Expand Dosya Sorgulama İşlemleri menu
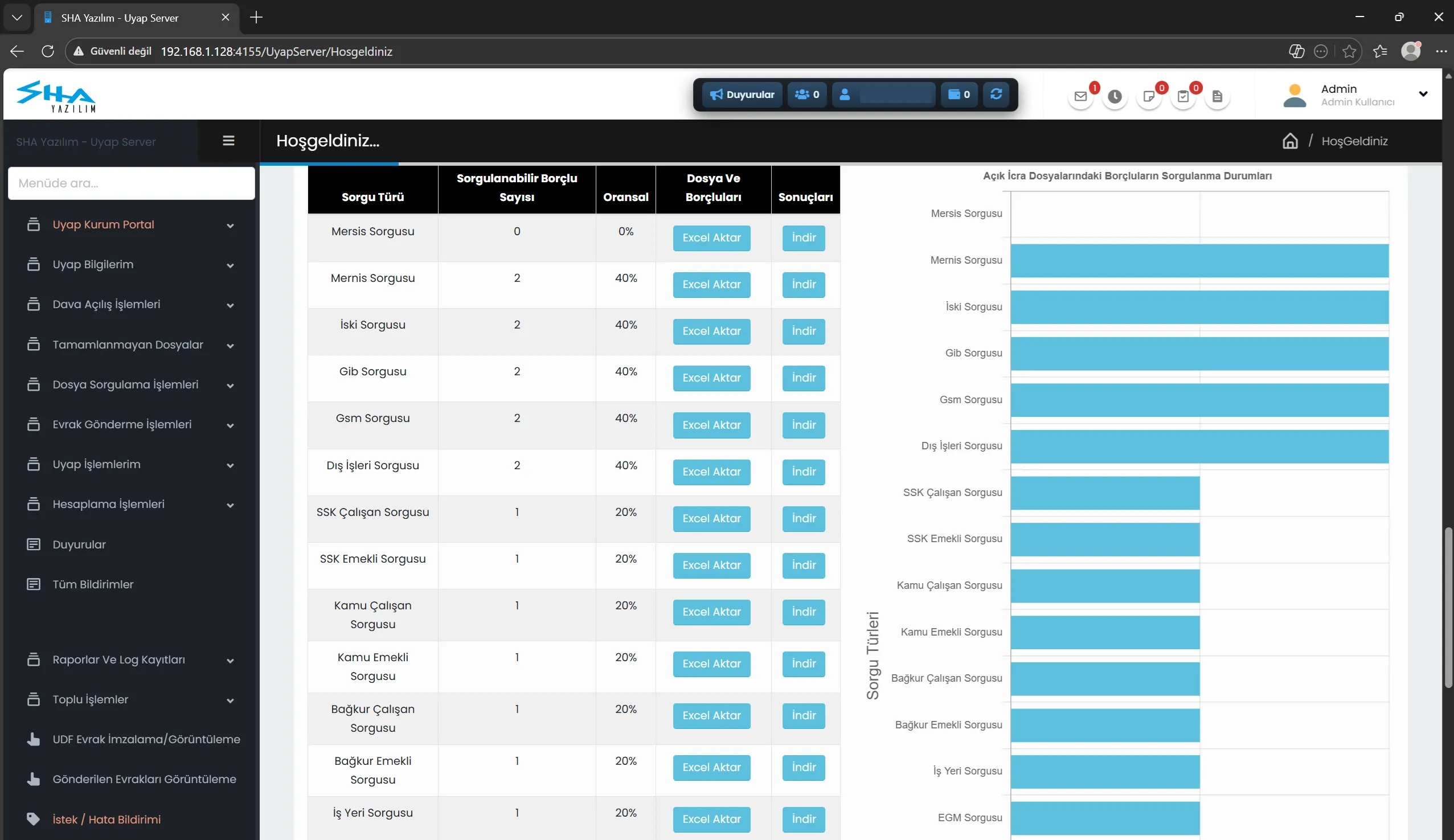Screen dimensions: 1454x840 coord(131,384)
